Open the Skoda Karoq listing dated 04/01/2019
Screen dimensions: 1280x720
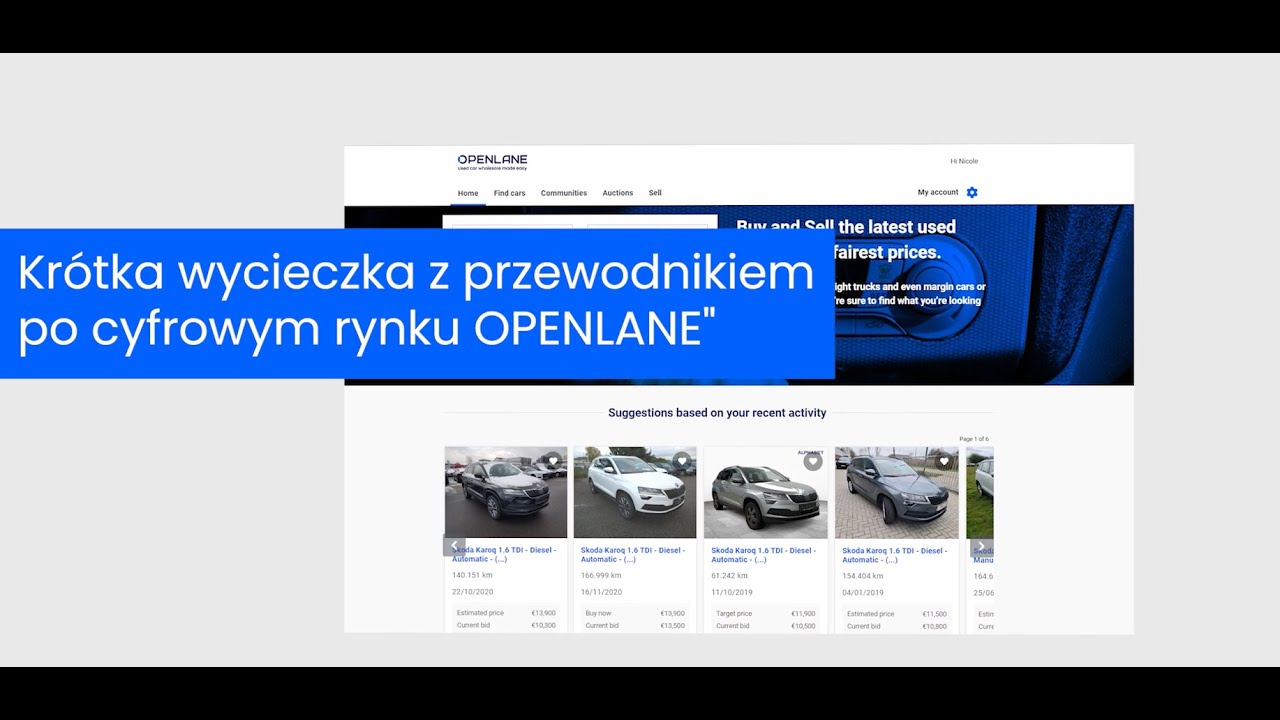(895, 555)
